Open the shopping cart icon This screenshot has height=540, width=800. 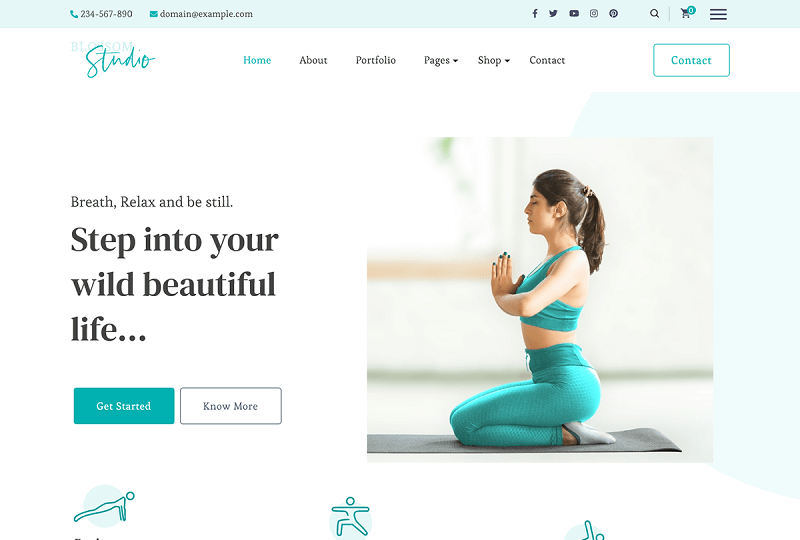pos(687,13)
